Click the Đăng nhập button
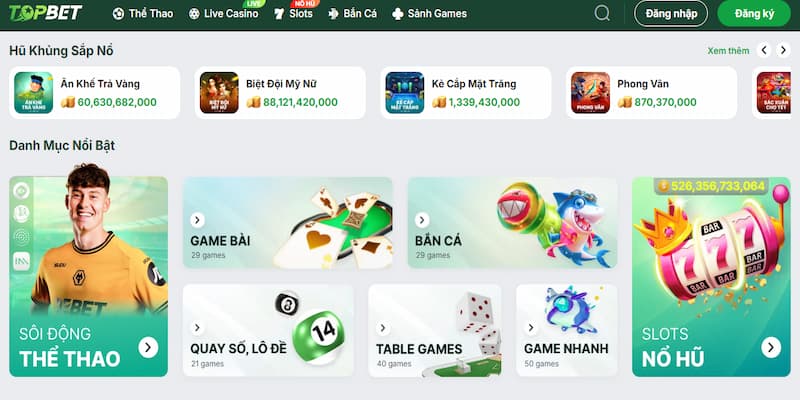 pos(671,14)
